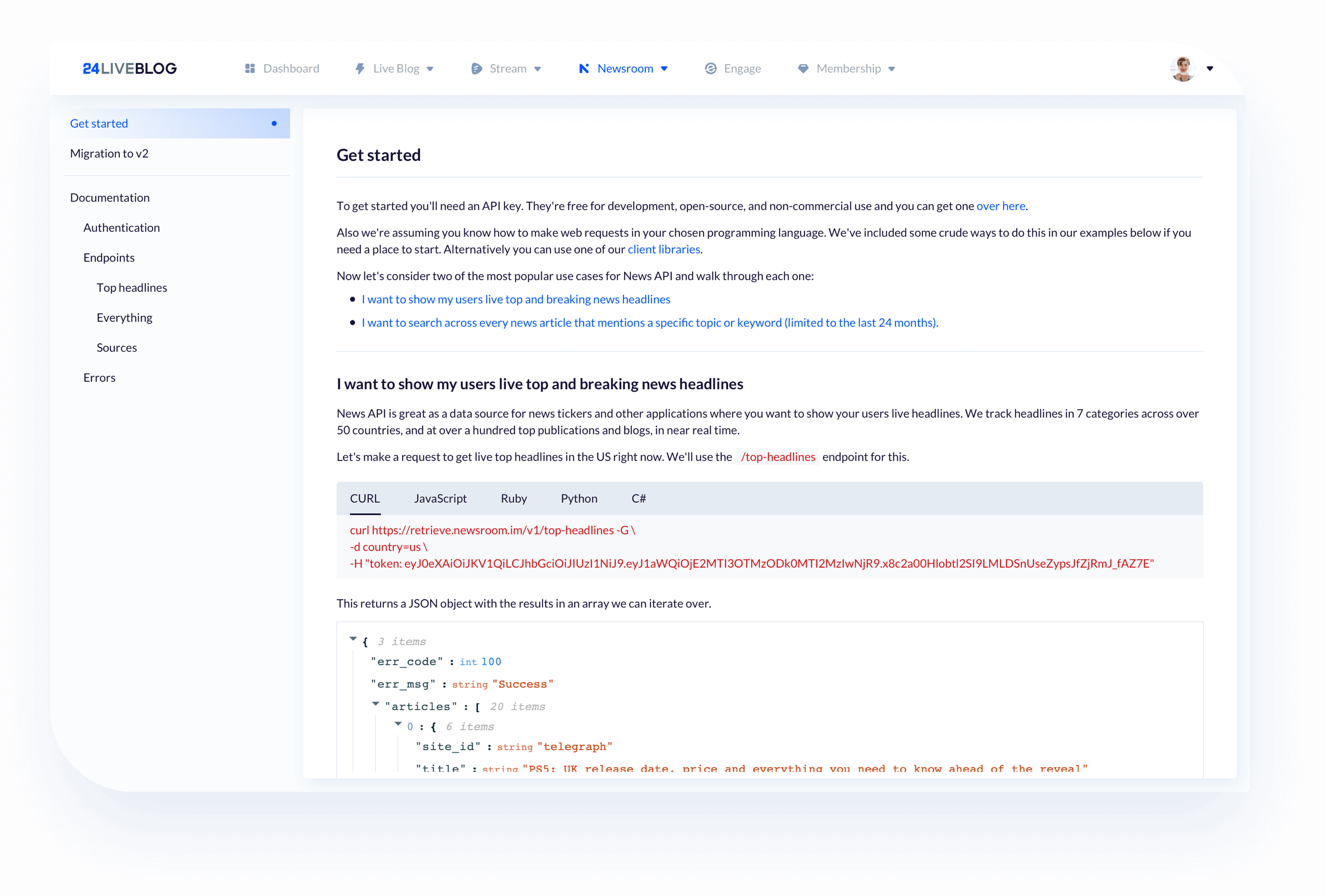Open the Everything sidebar item

tap(124, 318)
